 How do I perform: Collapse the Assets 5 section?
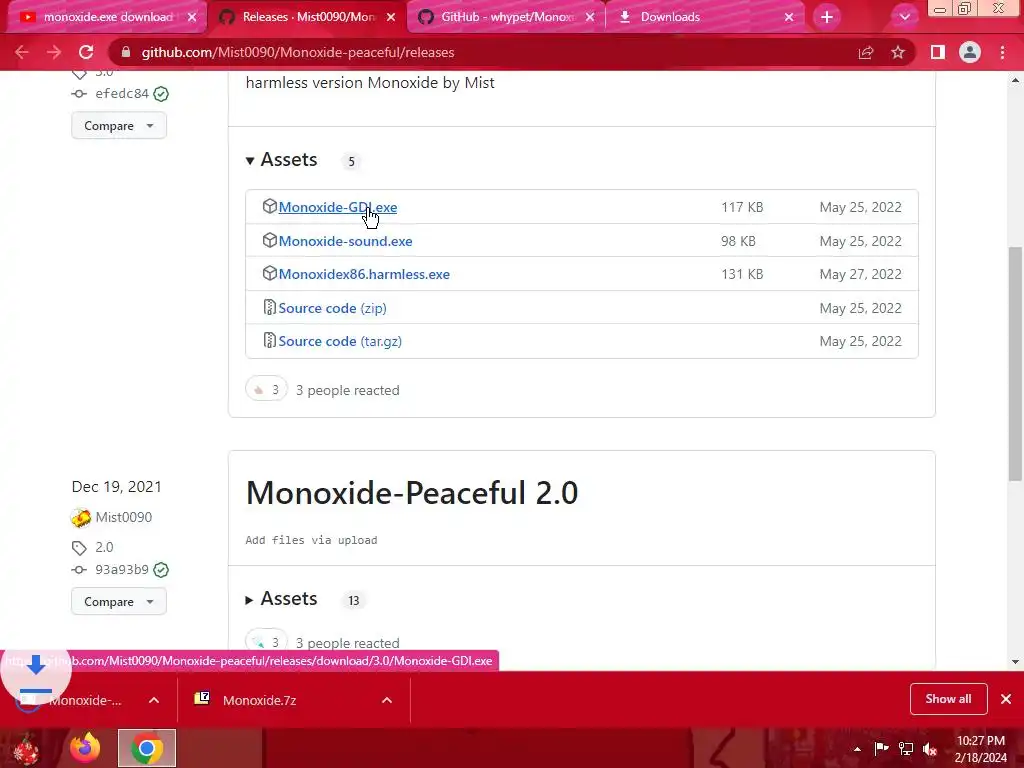pyautogui.click(x=282, y=160)
